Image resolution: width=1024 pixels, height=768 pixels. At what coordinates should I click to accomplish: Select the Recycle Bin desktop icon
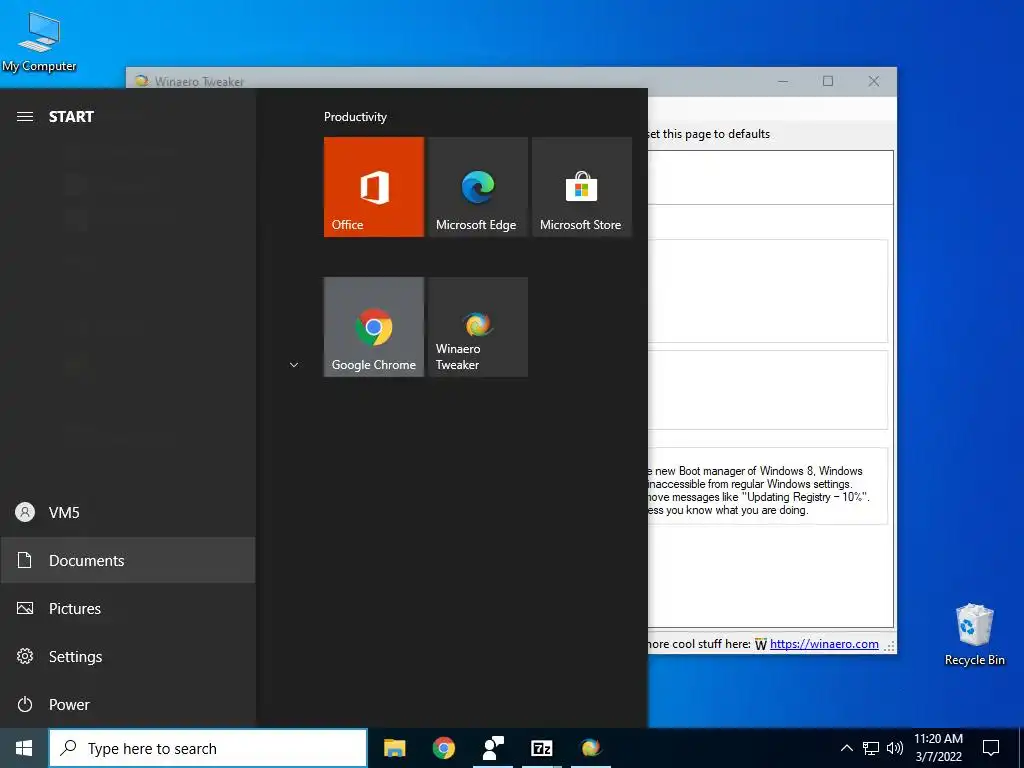[974, 635]
